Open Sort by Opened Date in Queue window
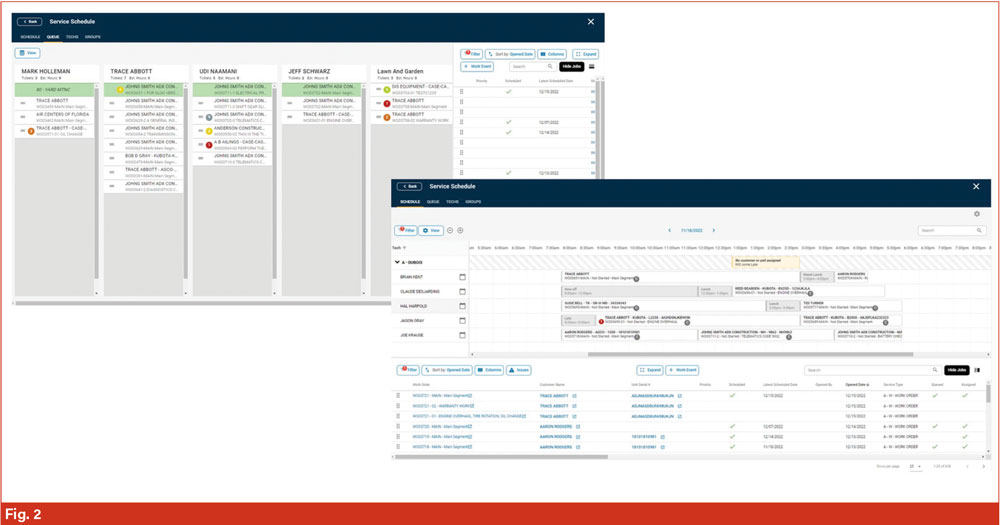The width and height of the screenshot is (1000, 525). [510, 54]
